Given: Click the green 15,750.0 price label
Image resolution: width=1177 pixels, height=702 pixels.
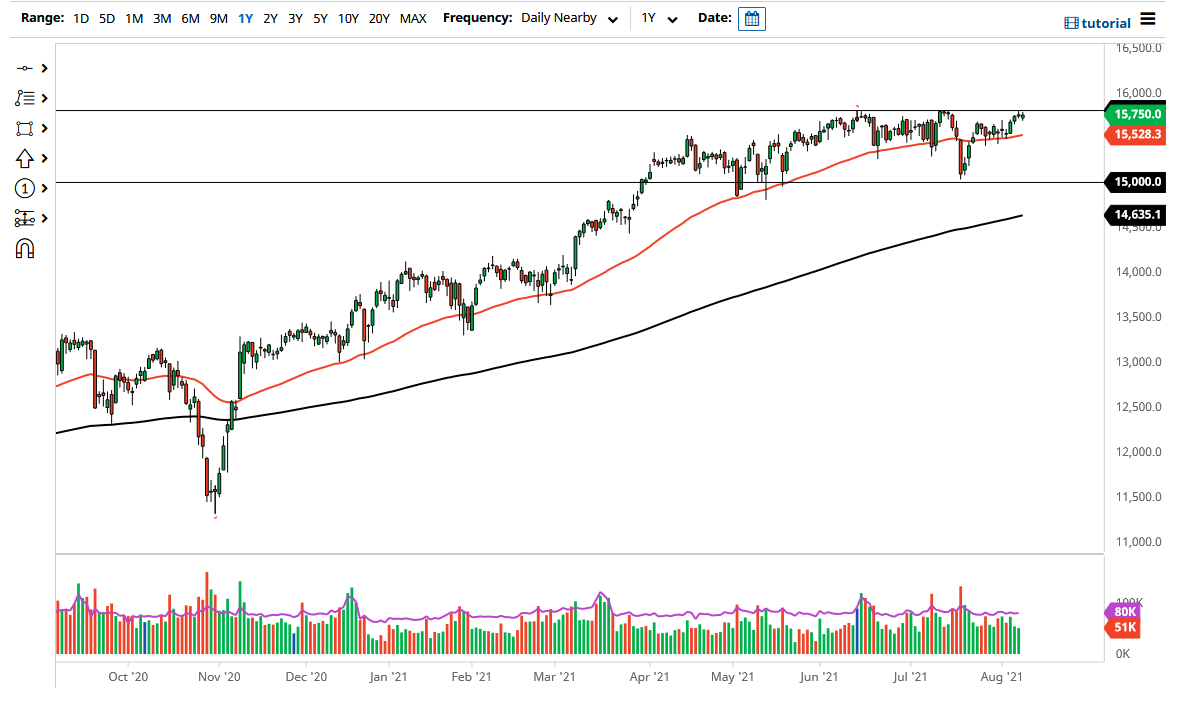Looking at the screenshot, I should coord(1137,115).
